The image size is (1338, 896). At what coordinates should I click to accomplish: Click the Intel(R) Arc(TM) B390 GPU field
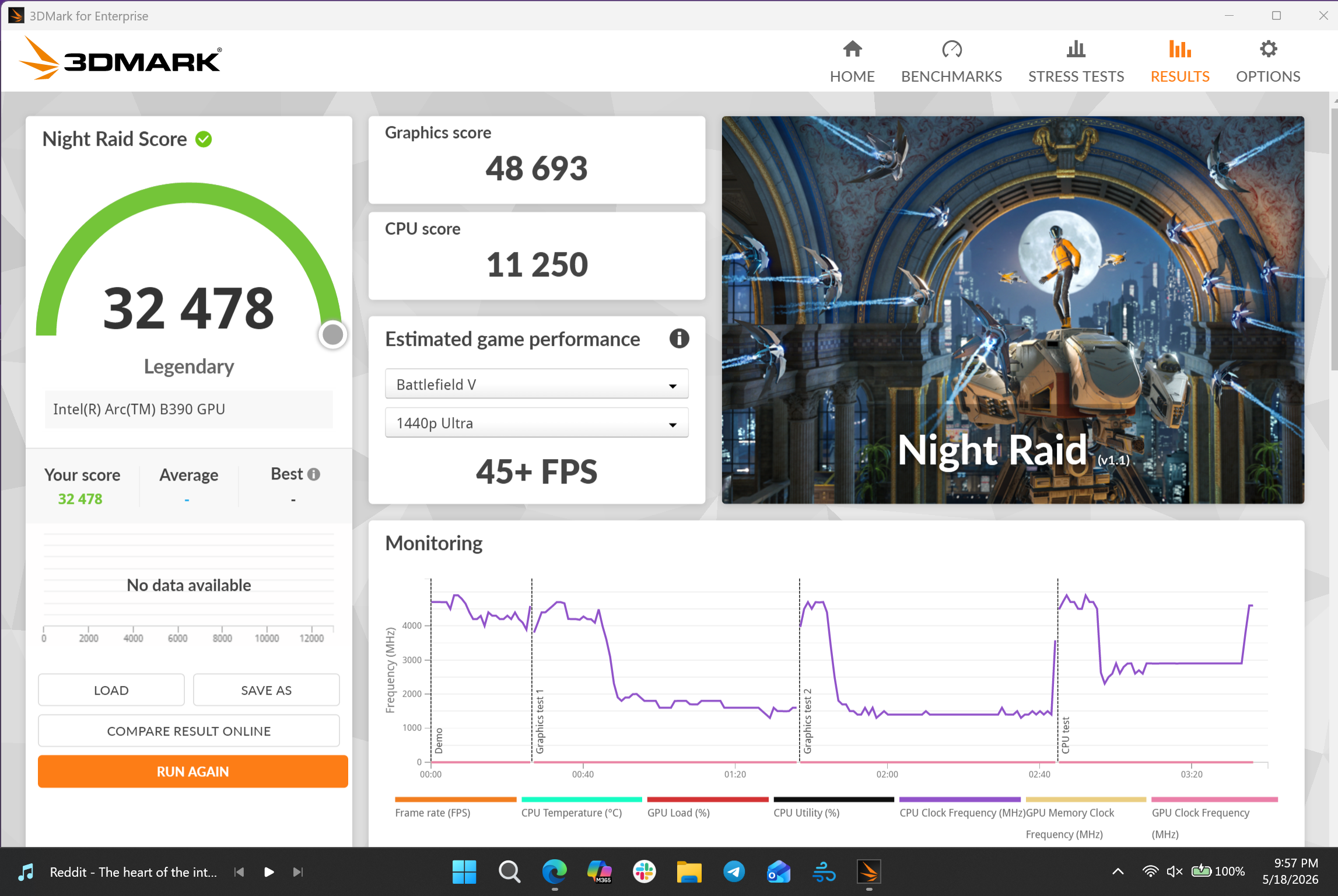click(x=189, y=409)
